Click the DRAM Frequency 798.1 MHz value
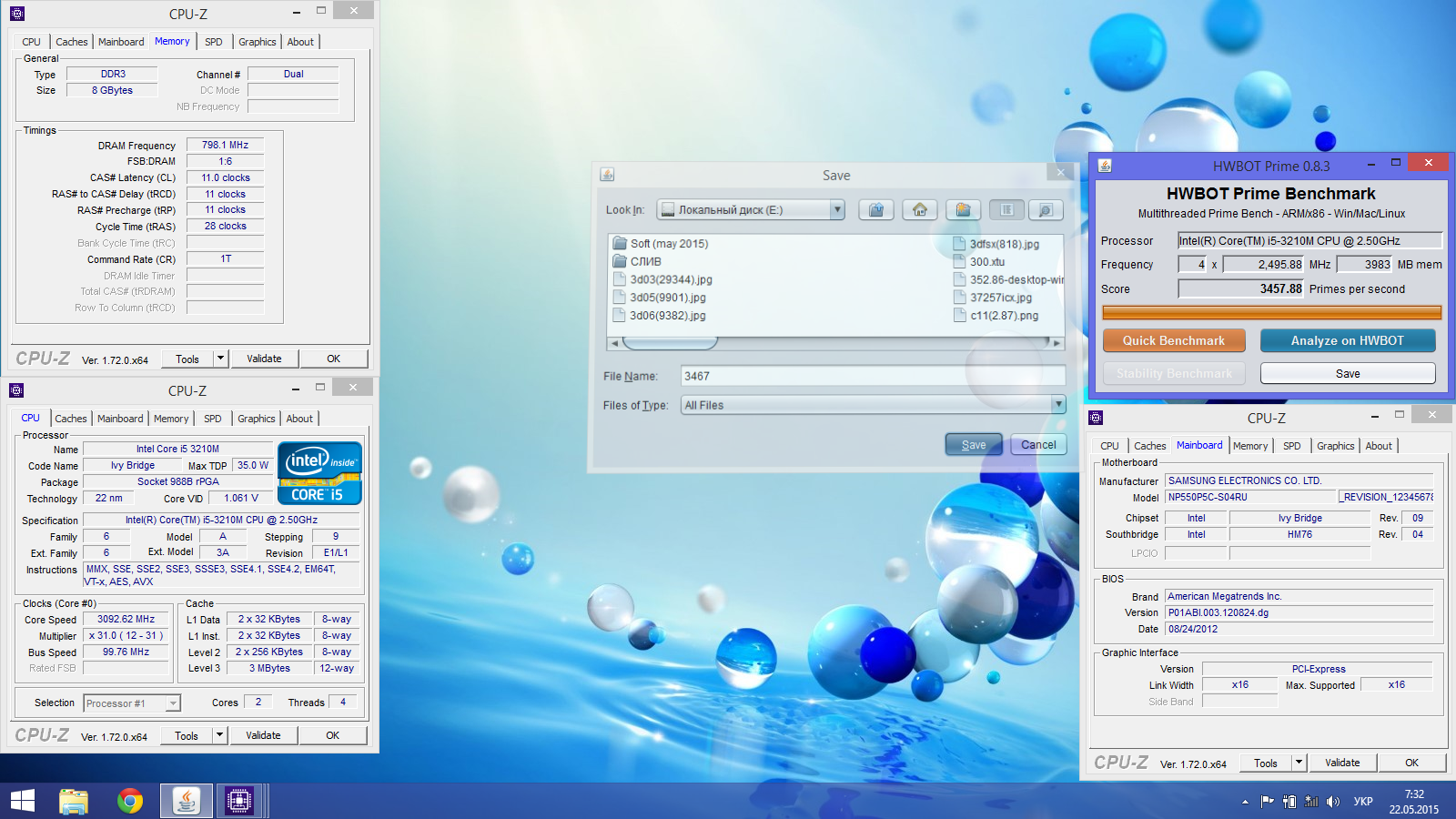Screen dimensions: 1456x819 [x=225, y=145]
